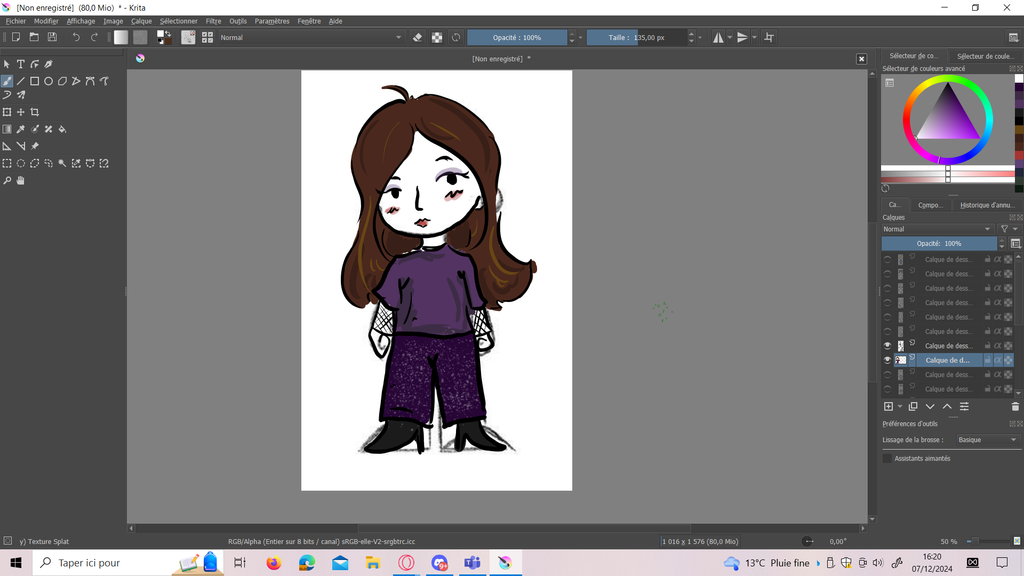1024x576 pixels.
Task: Open the Filtre menu
Action: coord(213,21)
